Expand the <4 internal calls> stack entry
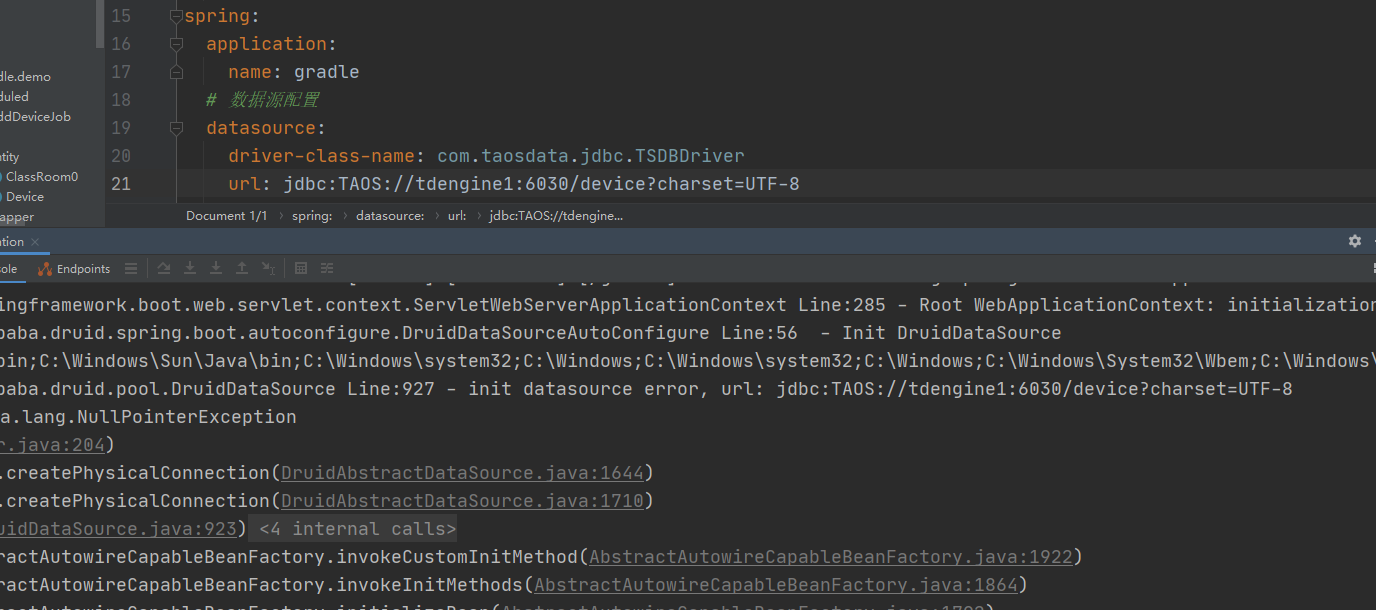Viewport: 1376px width, 610px height. click(x=353, y=528)
